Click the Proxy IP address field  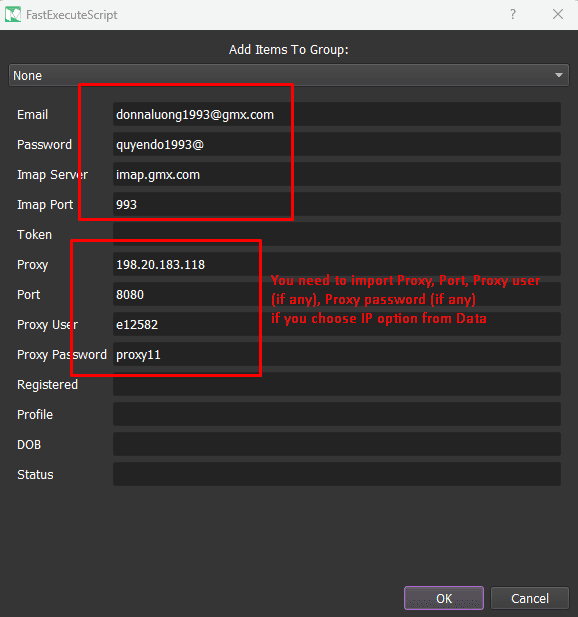click(337, 264)
